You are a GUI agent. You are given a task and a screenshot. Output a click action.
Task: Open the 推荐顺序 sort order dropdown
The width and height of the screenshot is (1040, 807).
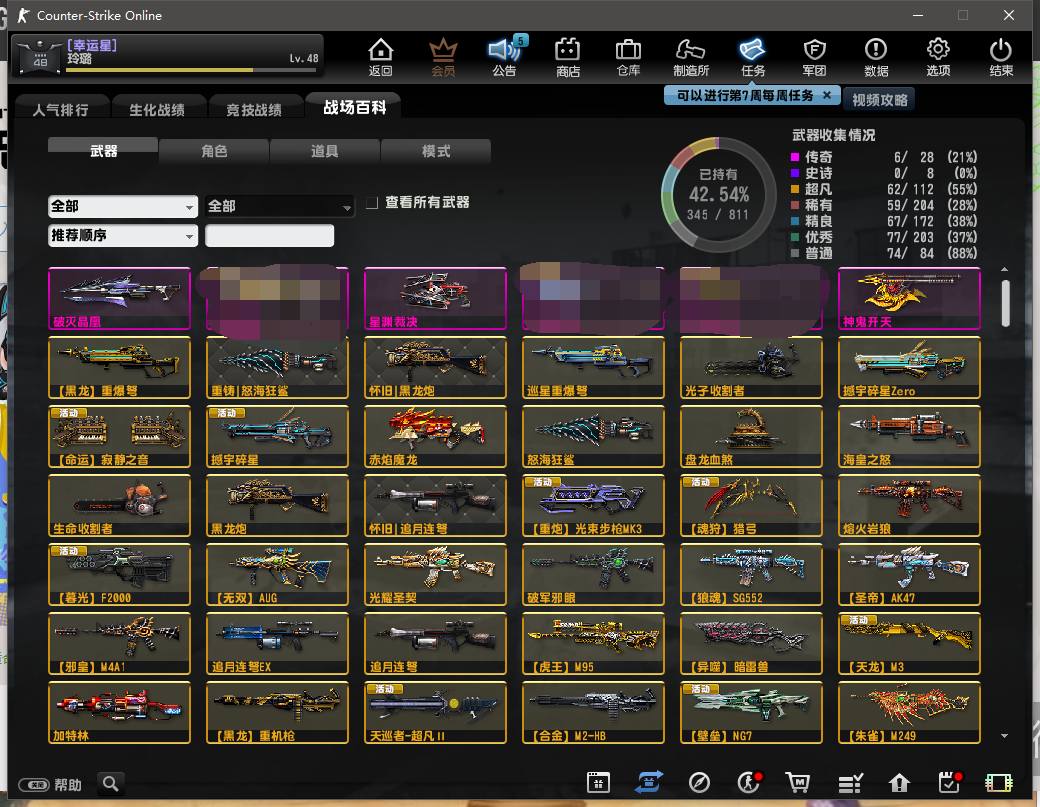[123, 235]
